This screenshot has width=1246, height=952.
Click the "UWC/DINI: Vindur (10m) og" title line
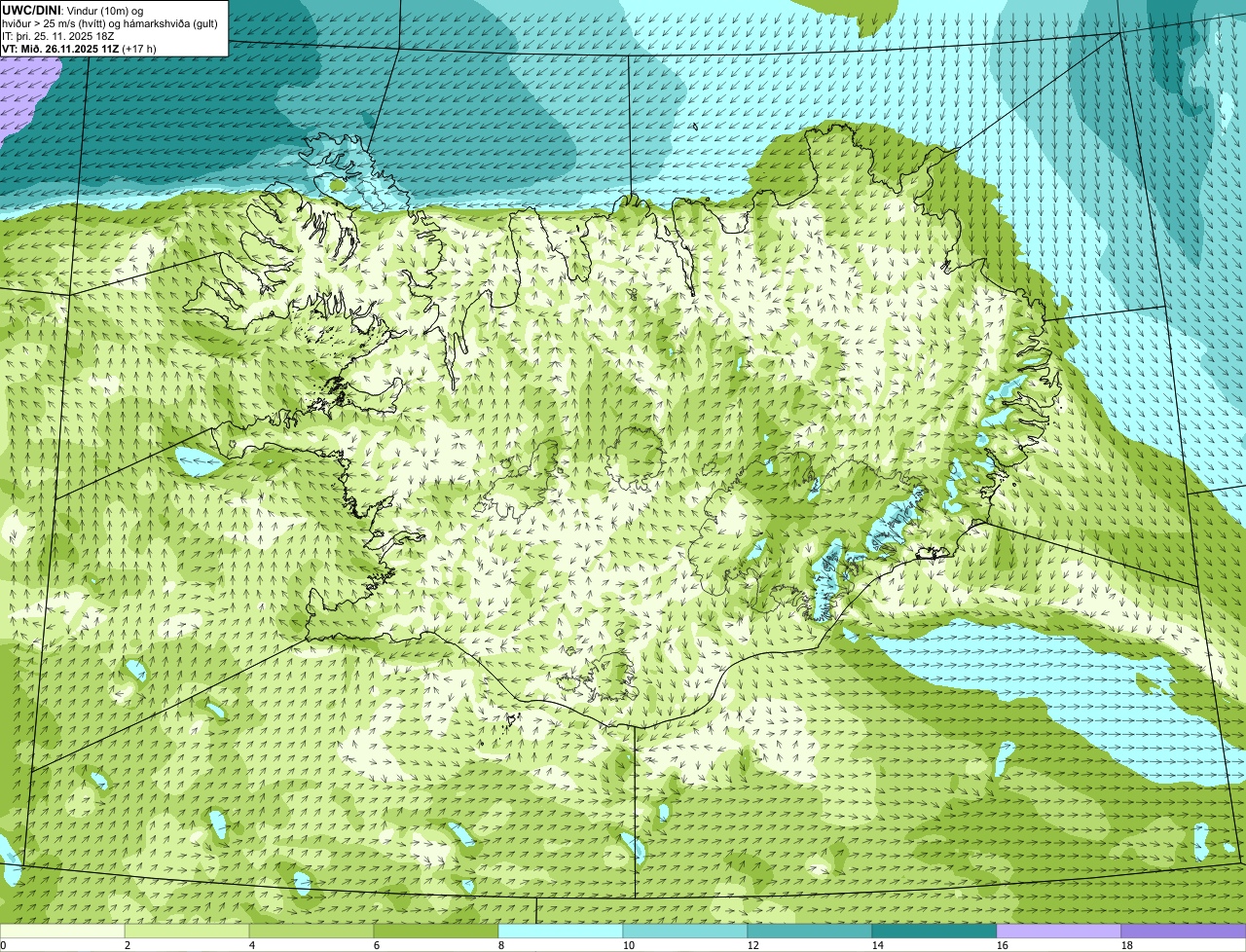(73, 11)
